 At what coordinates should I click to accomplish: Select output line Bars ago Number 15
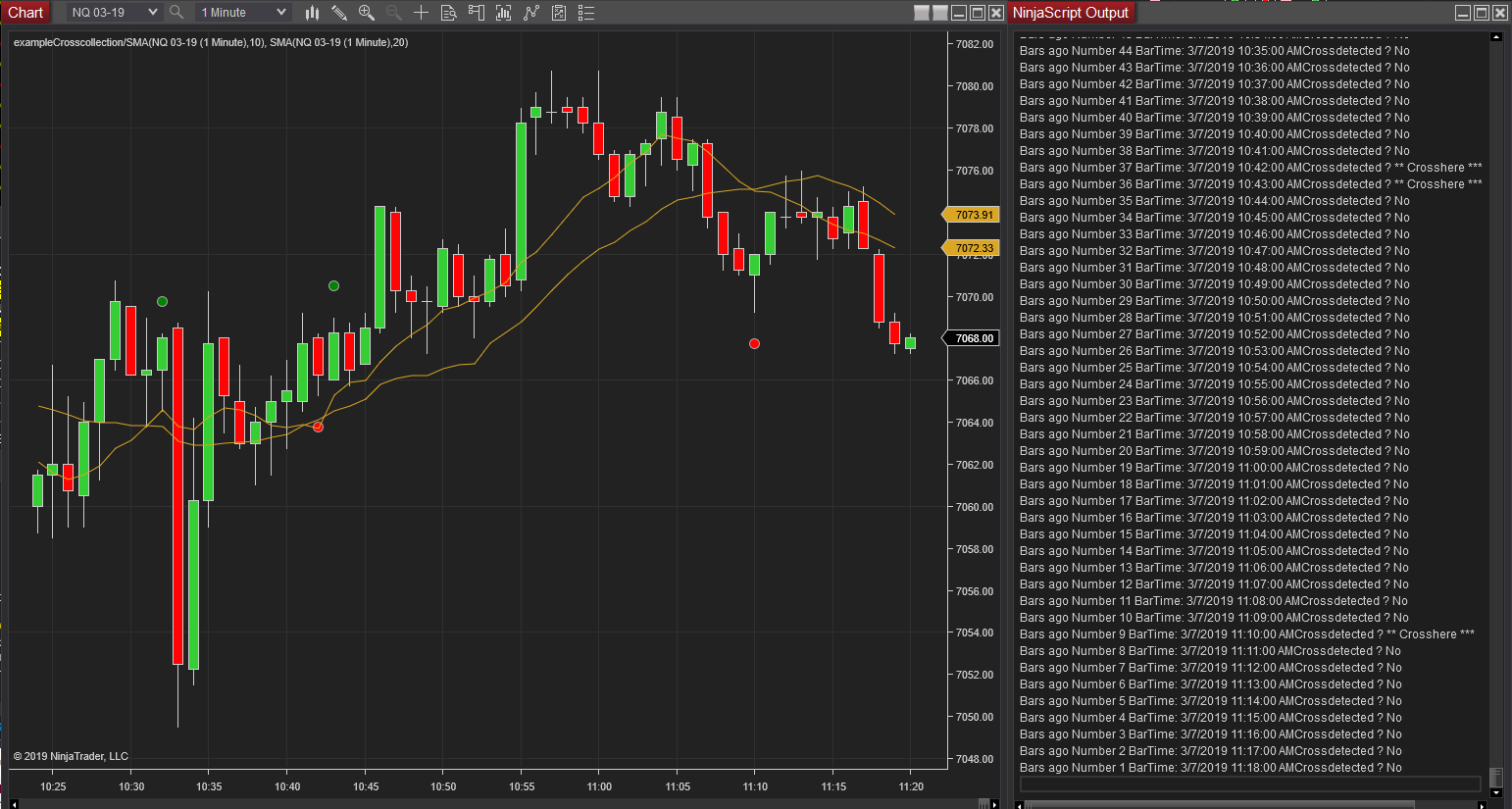tap(1214, 534)
